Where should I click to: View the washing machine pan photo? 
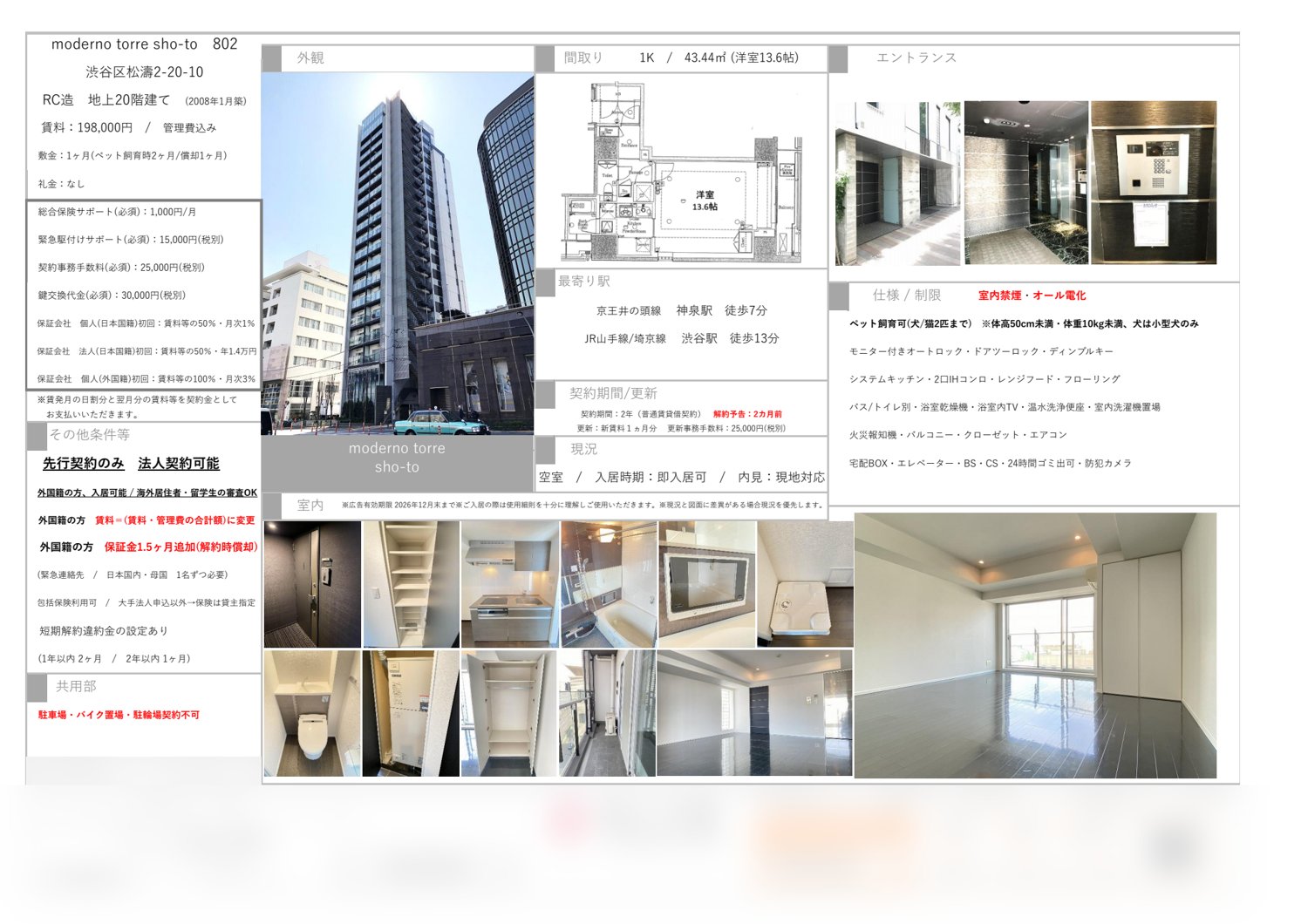click(805, 584)
